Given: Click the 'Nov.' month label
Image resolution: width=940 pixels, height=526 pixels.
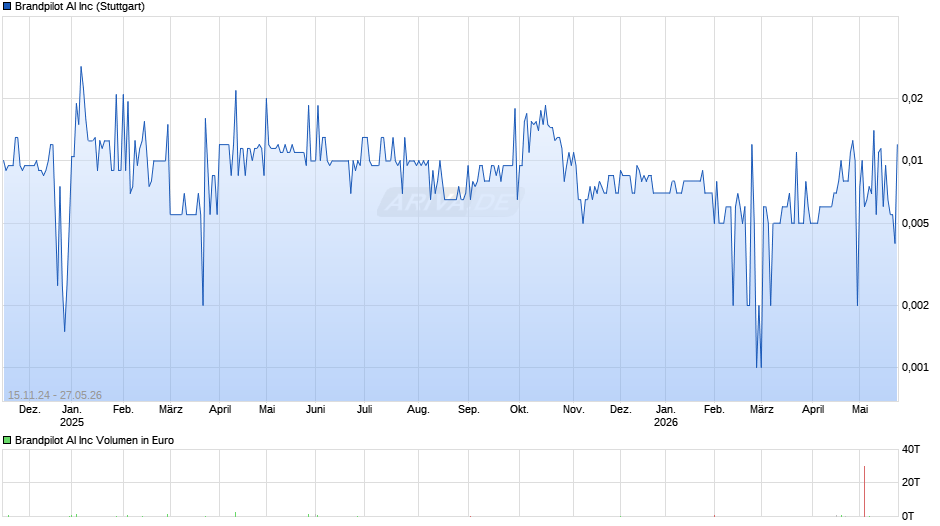Looking at the screenshot, I should (574, 410).
